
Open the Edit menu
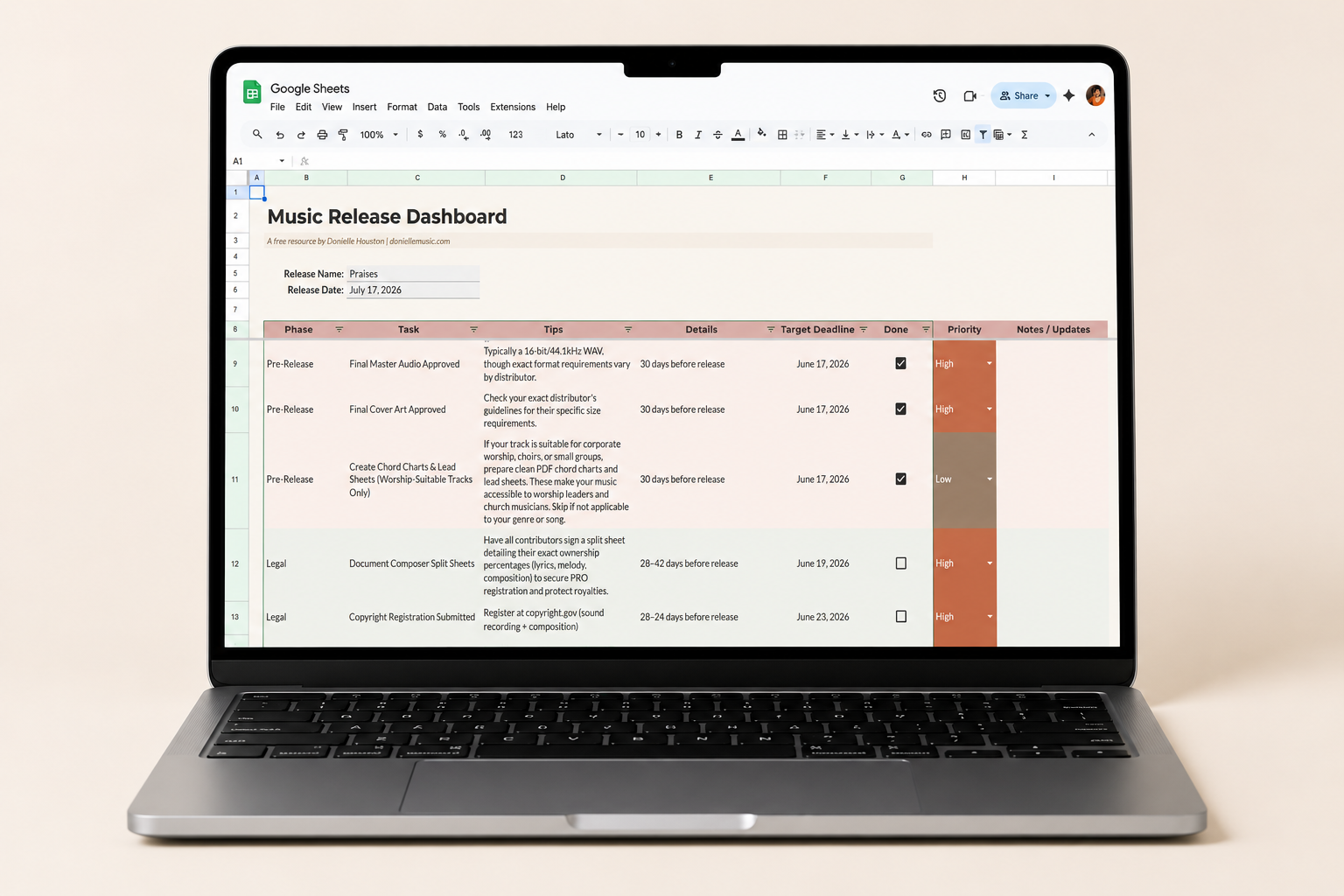click(x=304, y=107)
